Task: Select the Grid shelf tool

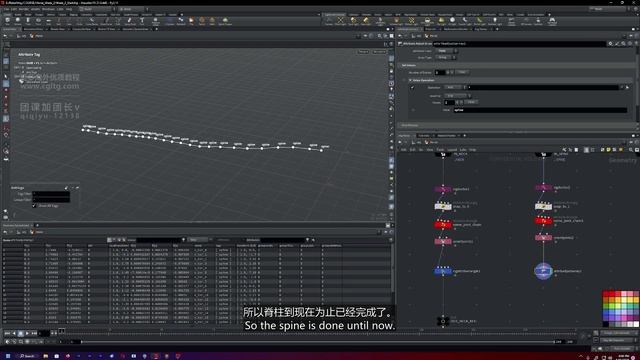Action: (x=49, y=21)
